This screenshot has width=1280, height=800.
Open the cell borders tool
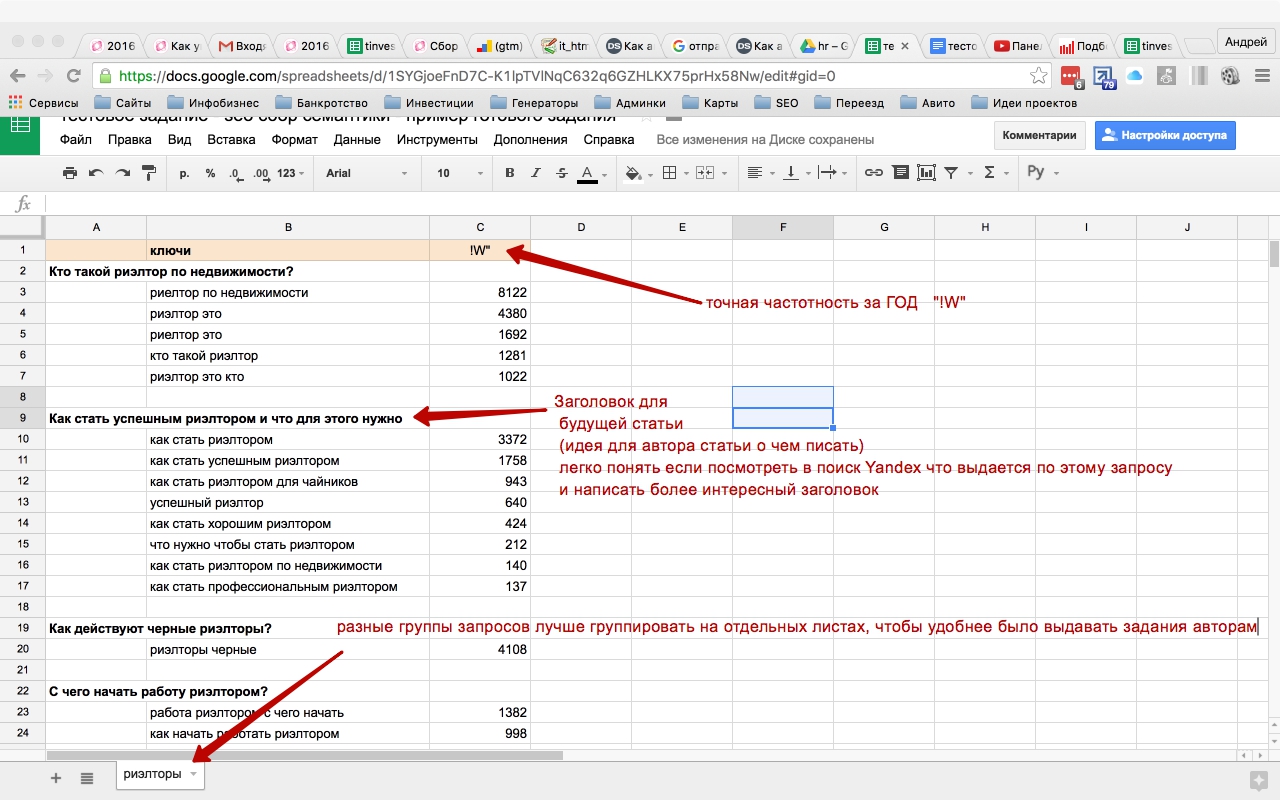point(670,173)
